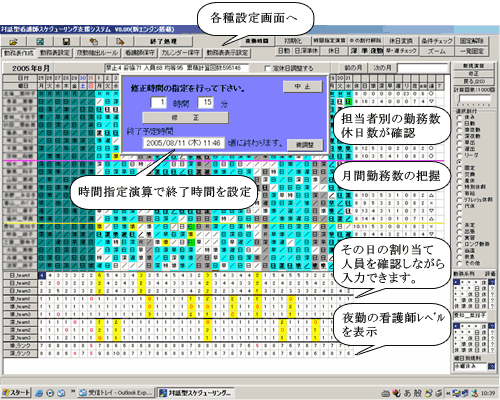The width and height of the screenshot is (500, 400).
Task: Select the その他 radio button
Action: click(460, 263)
